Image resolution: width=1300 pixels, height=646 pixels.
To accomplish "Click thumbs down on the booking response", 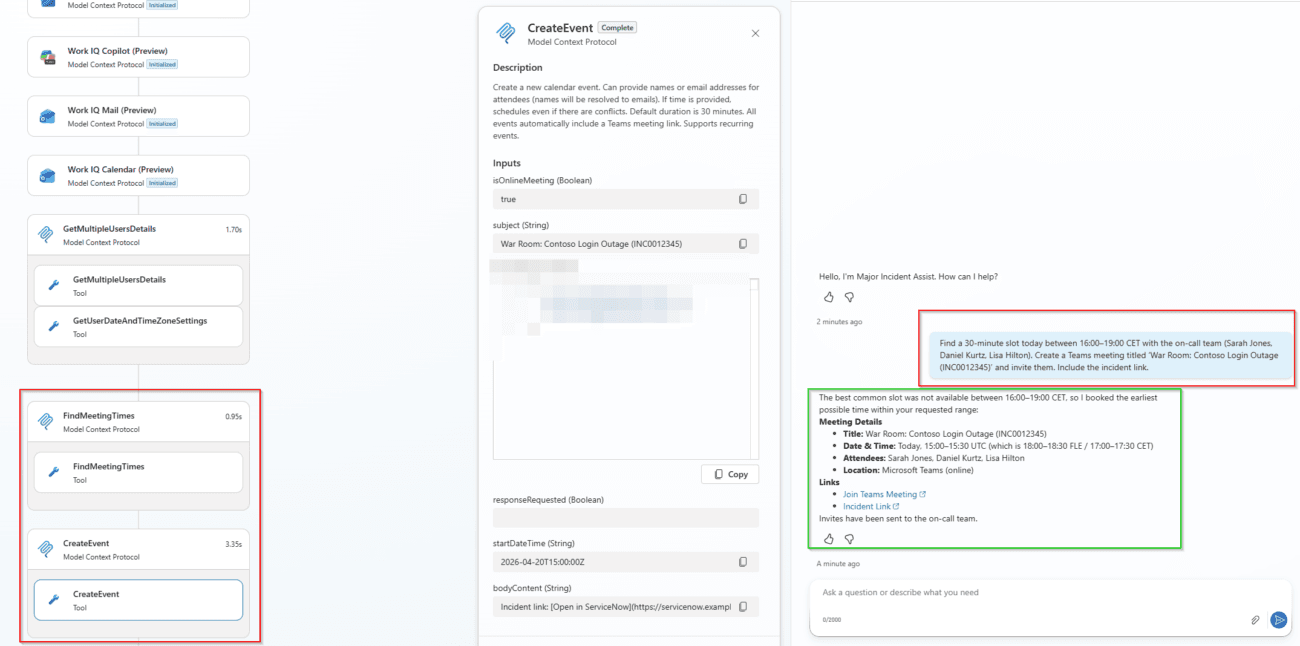I will (x=849, y=539).
